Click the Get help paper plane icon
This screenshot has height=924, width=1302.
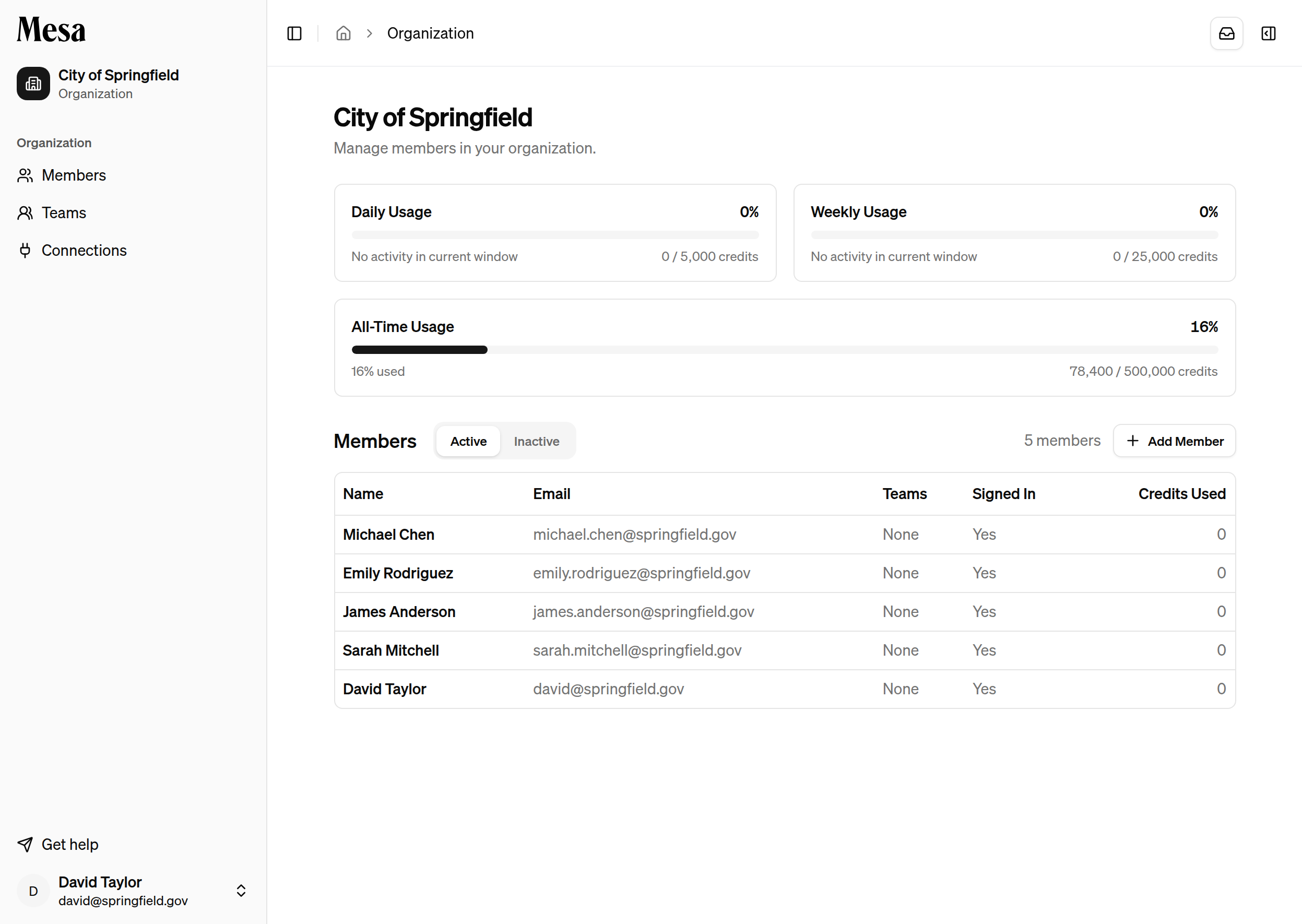click(25, 844)
